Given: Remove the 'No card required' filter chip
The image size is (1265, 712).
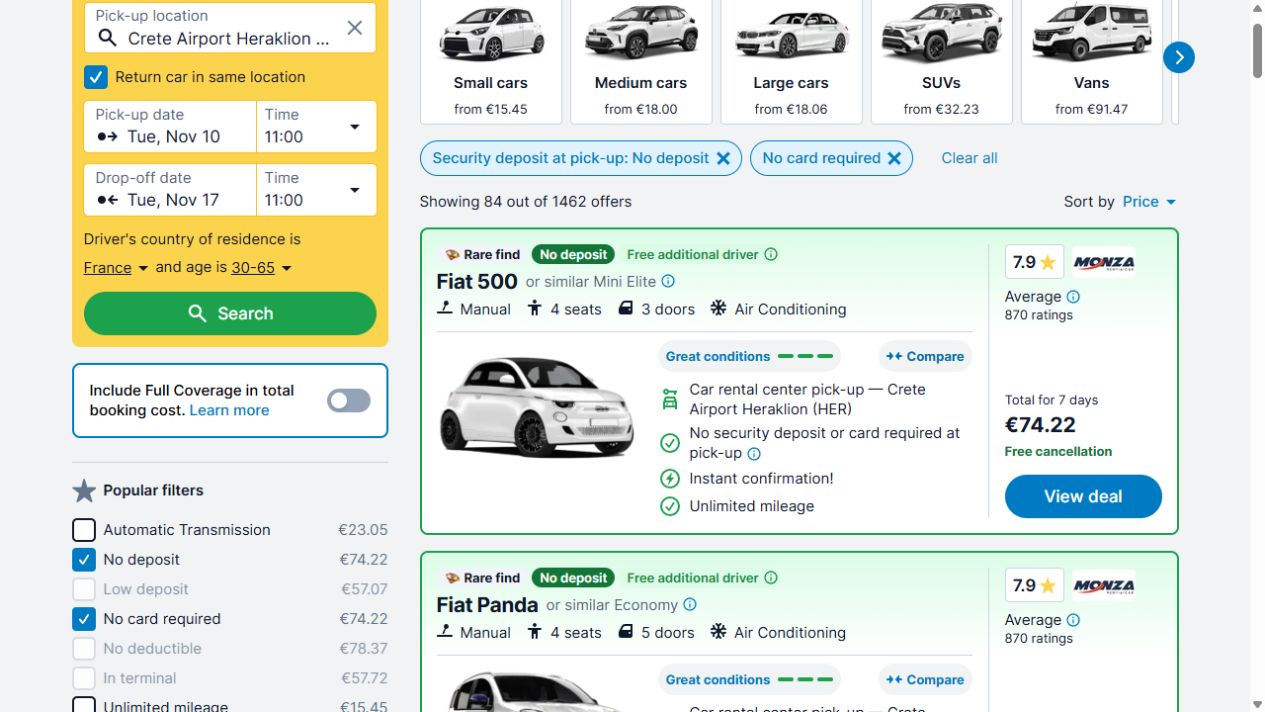Looking at the screenshot, I should click(x=894, y=158).
